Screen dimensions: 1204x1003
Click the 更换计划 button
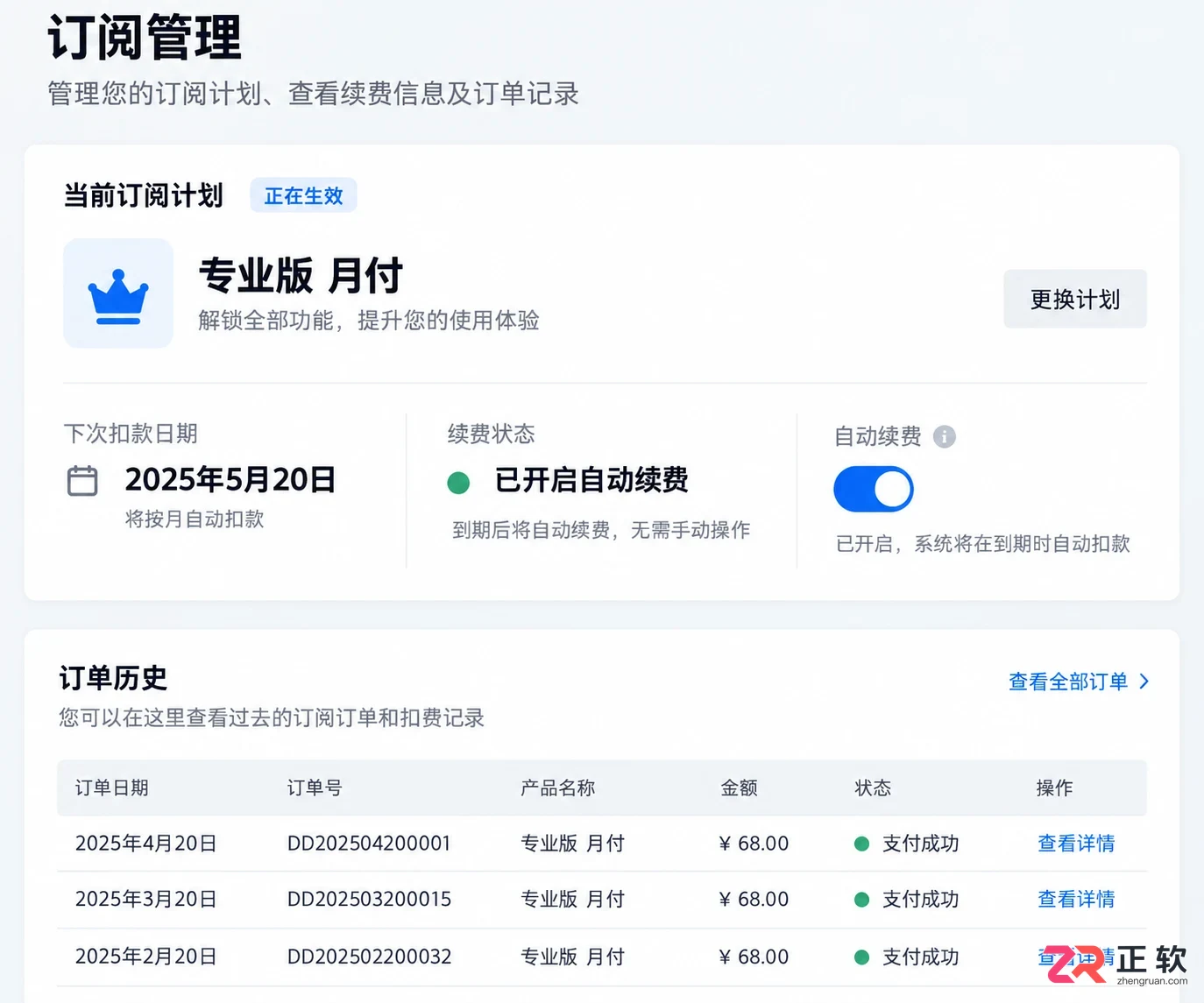pyautogui.click(x=1074, y=300)
